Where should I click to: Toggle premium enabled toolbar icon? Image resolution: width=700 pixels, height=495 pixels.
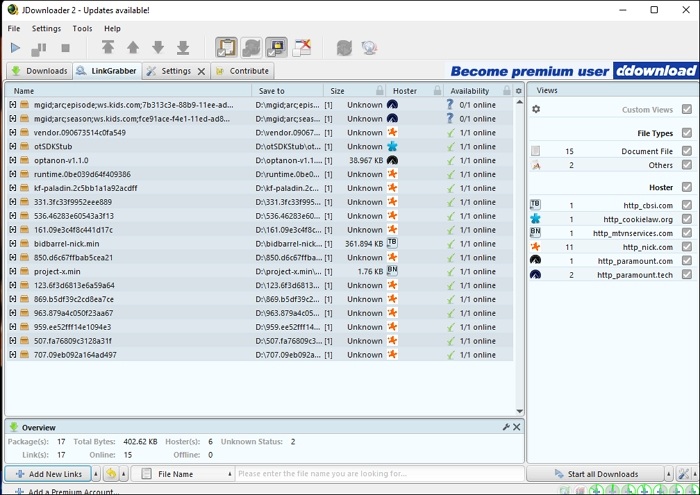(277, 47)
